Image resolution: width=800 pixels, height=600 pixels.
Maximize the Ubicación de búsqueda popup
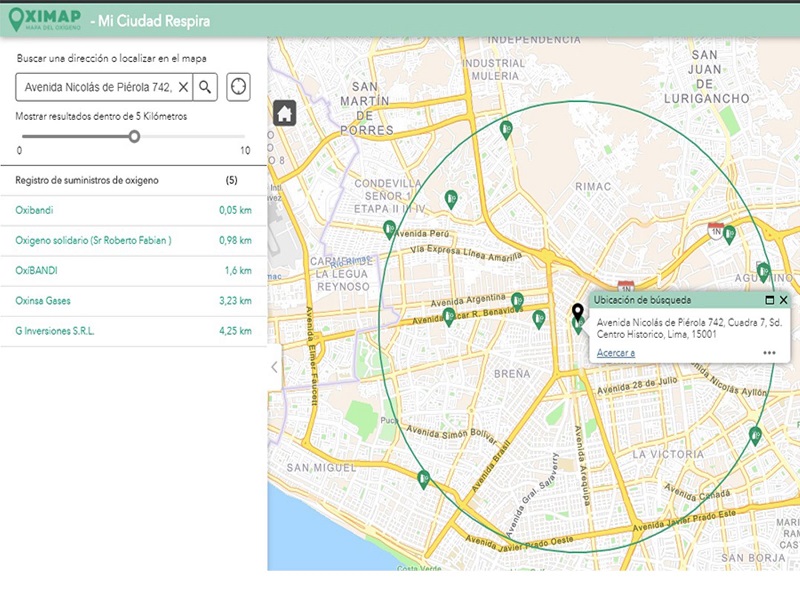[x=770, y=300]
